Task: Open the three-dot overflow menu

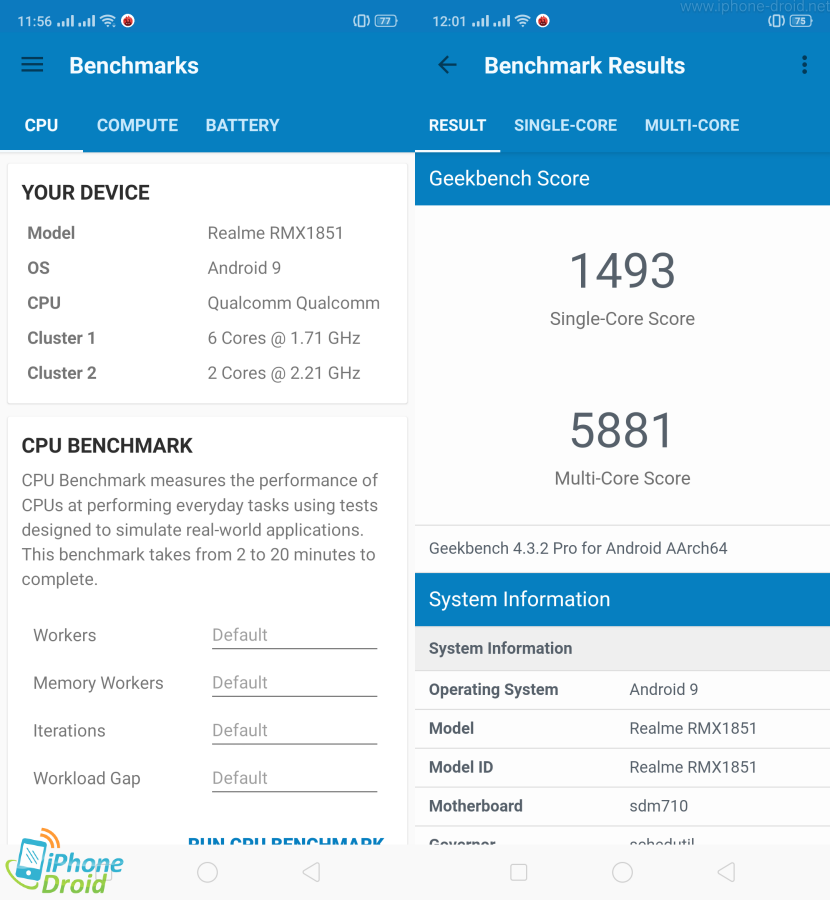Action: tap(804, 65)
